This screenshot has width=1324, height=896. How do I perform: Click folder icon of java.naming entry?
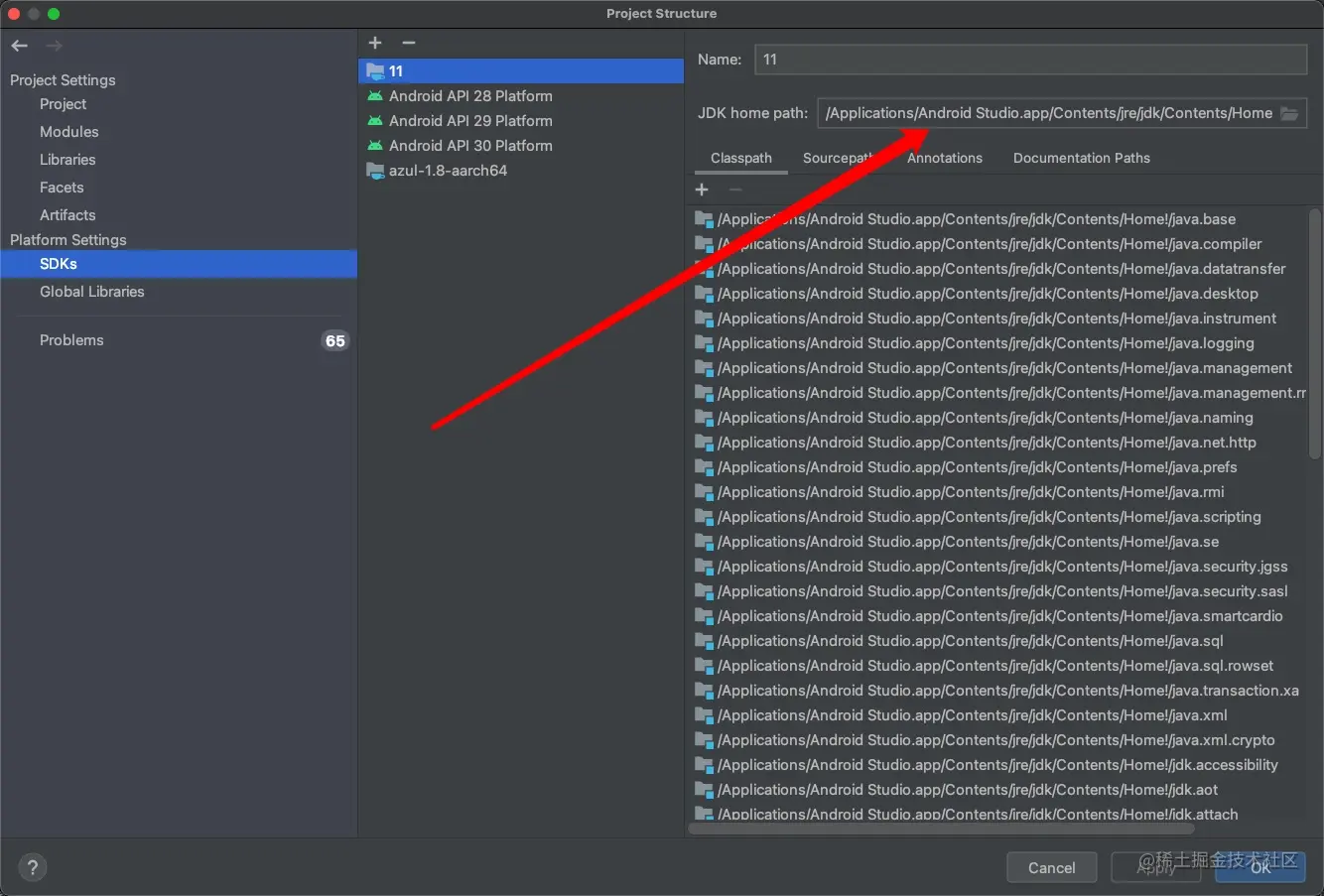(x=704, y=418)
